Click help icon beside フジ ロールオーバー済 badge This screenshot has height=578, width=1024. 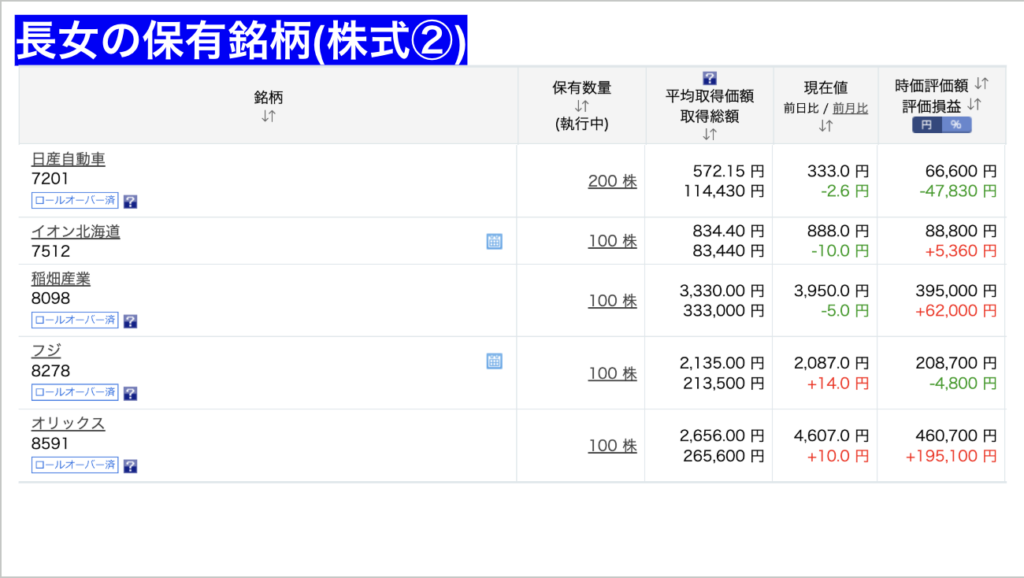coord(130,393)
